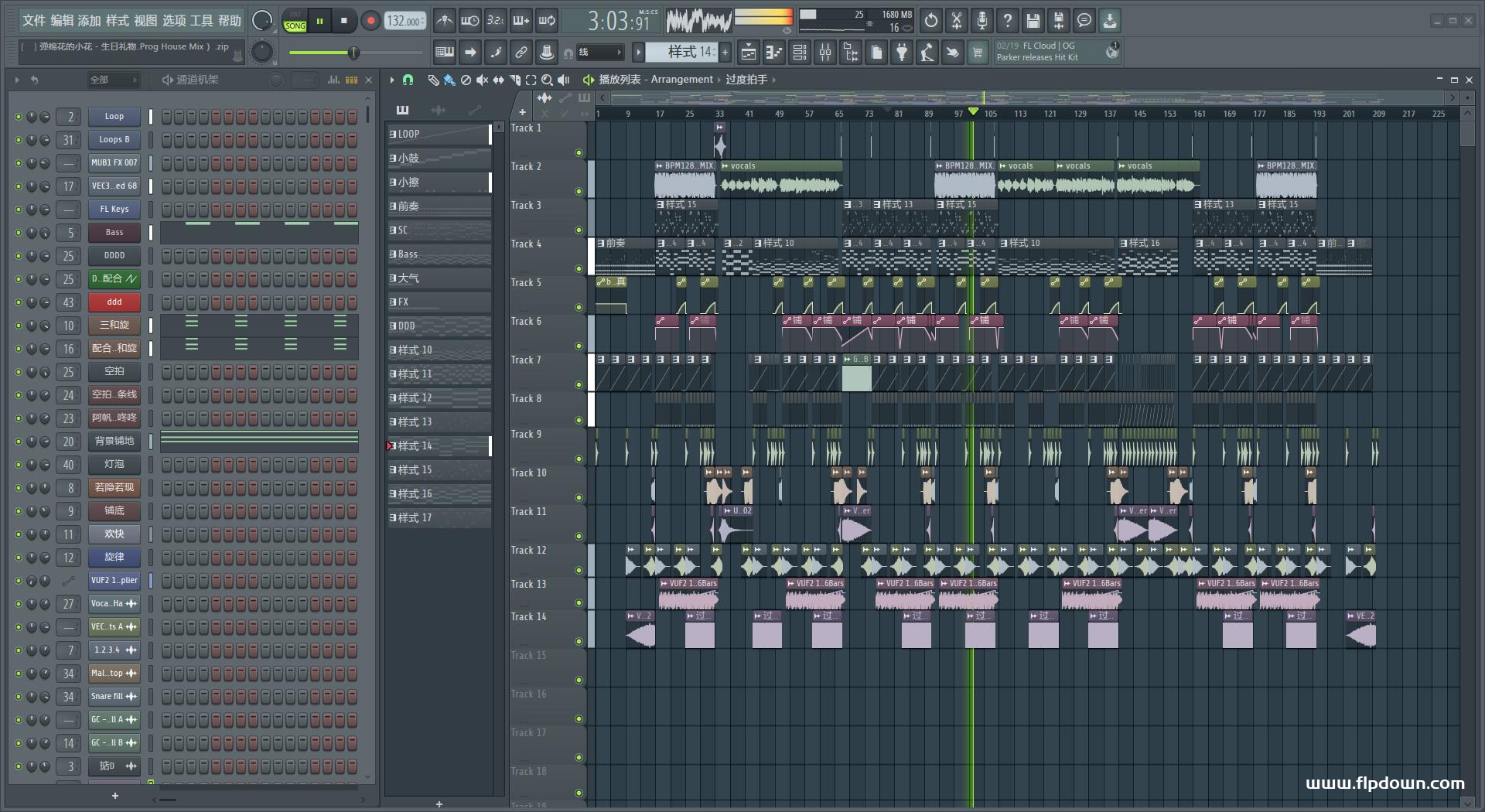Open help with the question mark
1485x812 pixels.
pos(1008,21)
